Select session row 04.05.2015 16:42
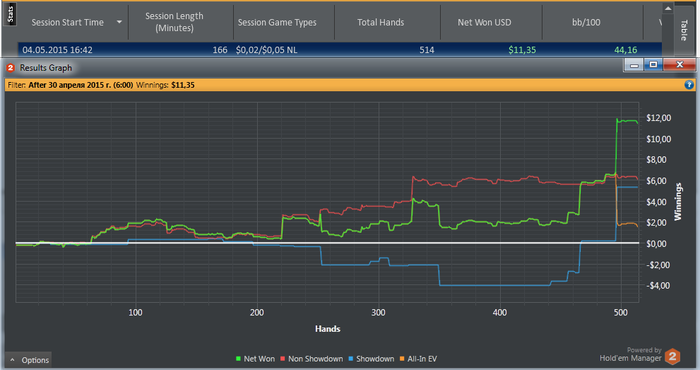 click(340, 50)
